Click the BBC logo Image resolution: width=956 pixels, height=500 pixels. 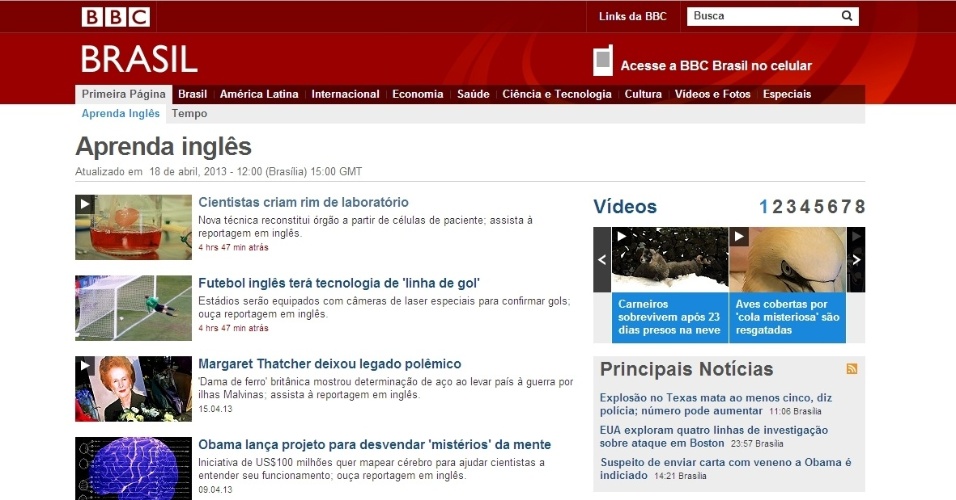point(116,16)
